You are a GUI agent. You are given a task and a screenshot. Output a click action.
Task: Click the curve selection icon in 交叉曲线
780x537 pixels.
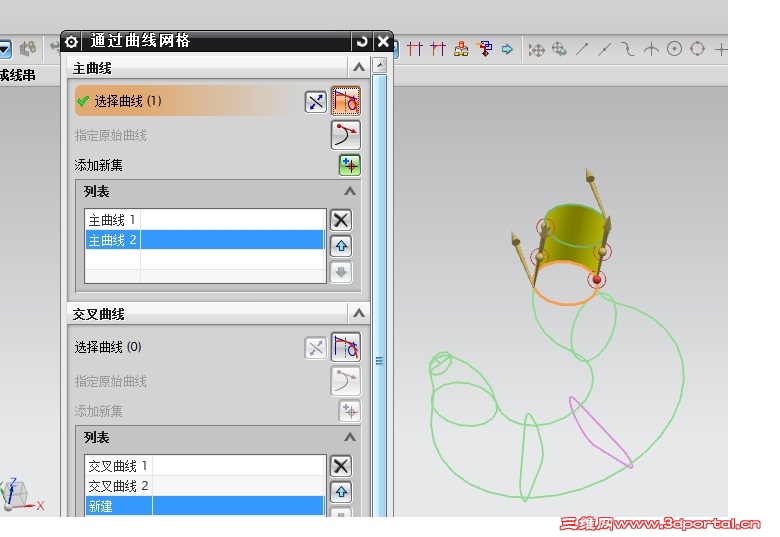point(346,347)
